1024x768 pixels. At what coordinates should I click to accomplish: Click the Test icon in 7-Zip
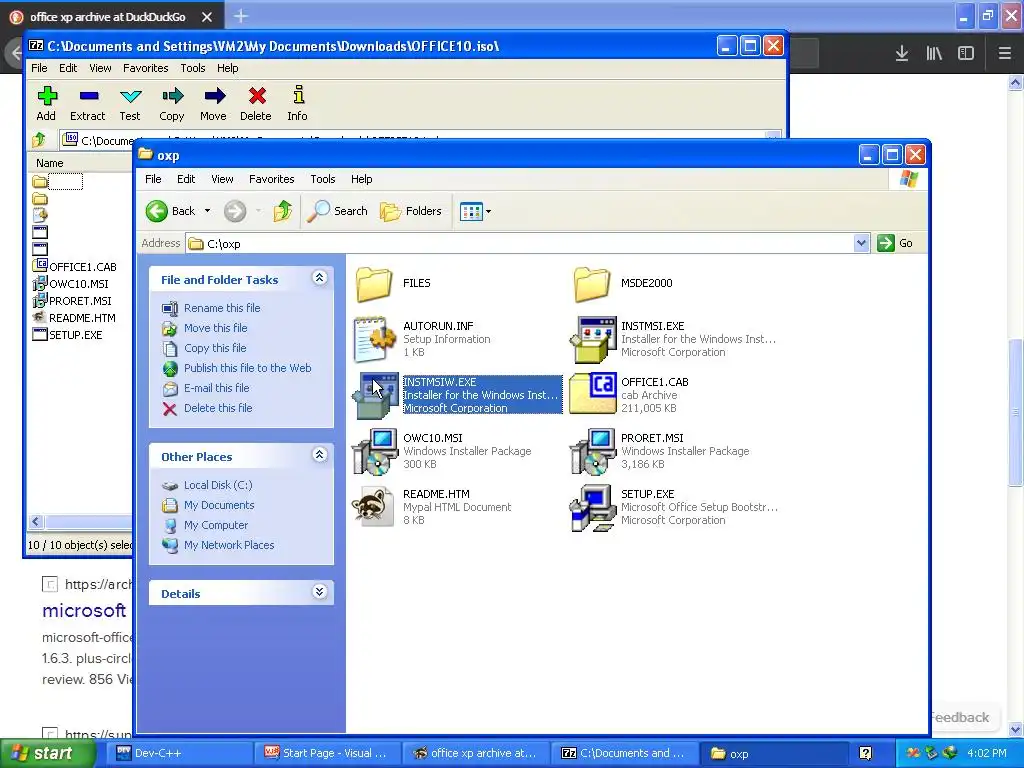point(131,96)
